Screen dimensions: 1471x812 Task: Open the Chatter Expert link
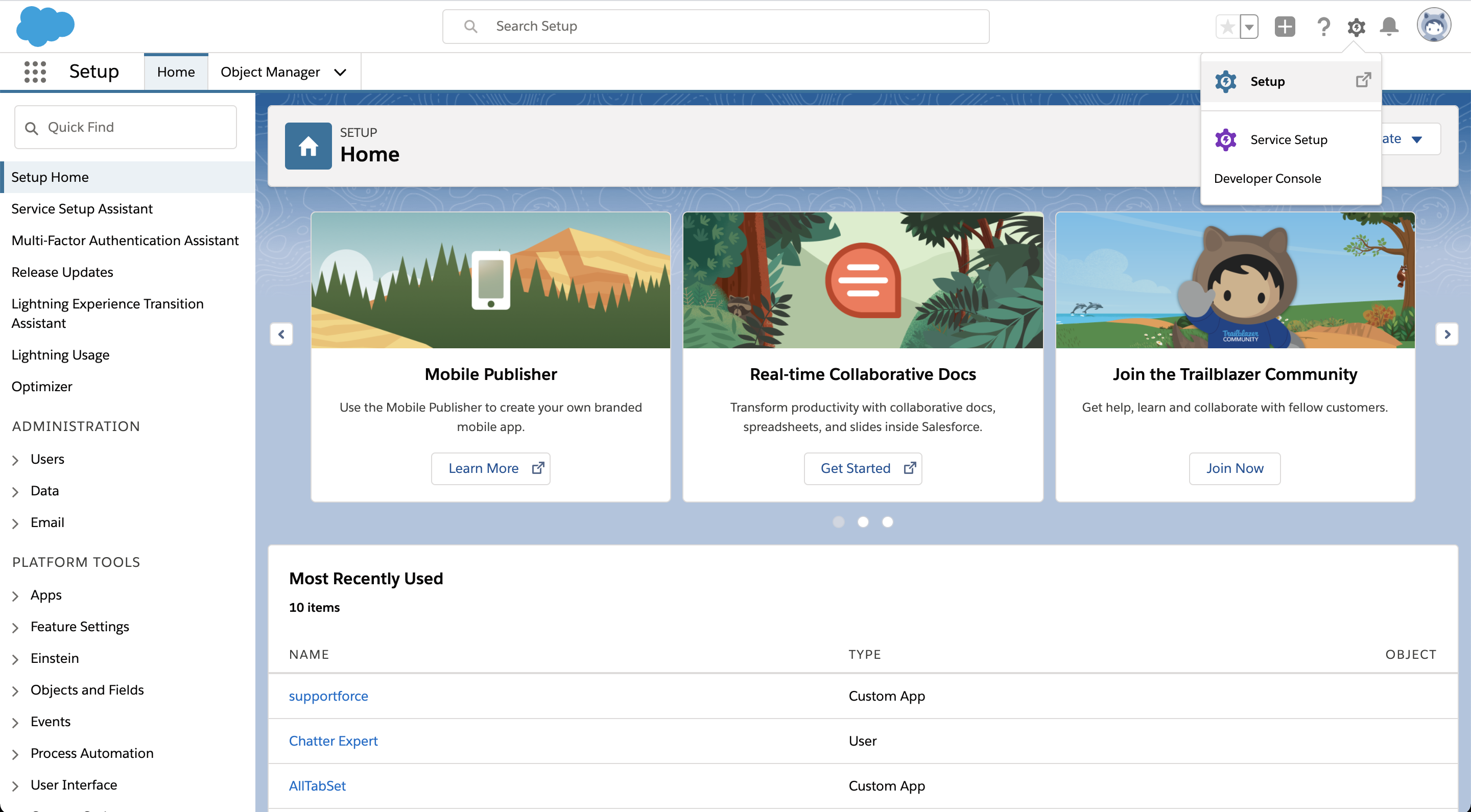(334, 741)
